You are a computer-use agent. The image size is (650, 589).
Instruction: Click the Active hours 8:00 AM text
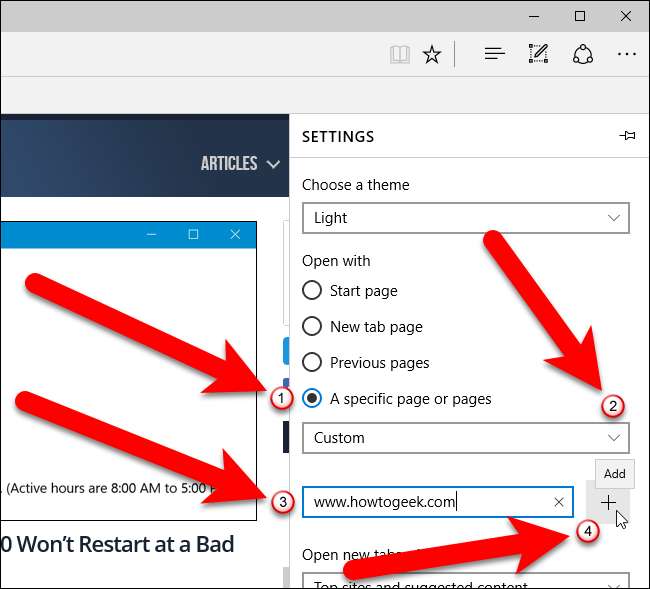(x=109, y=488)
